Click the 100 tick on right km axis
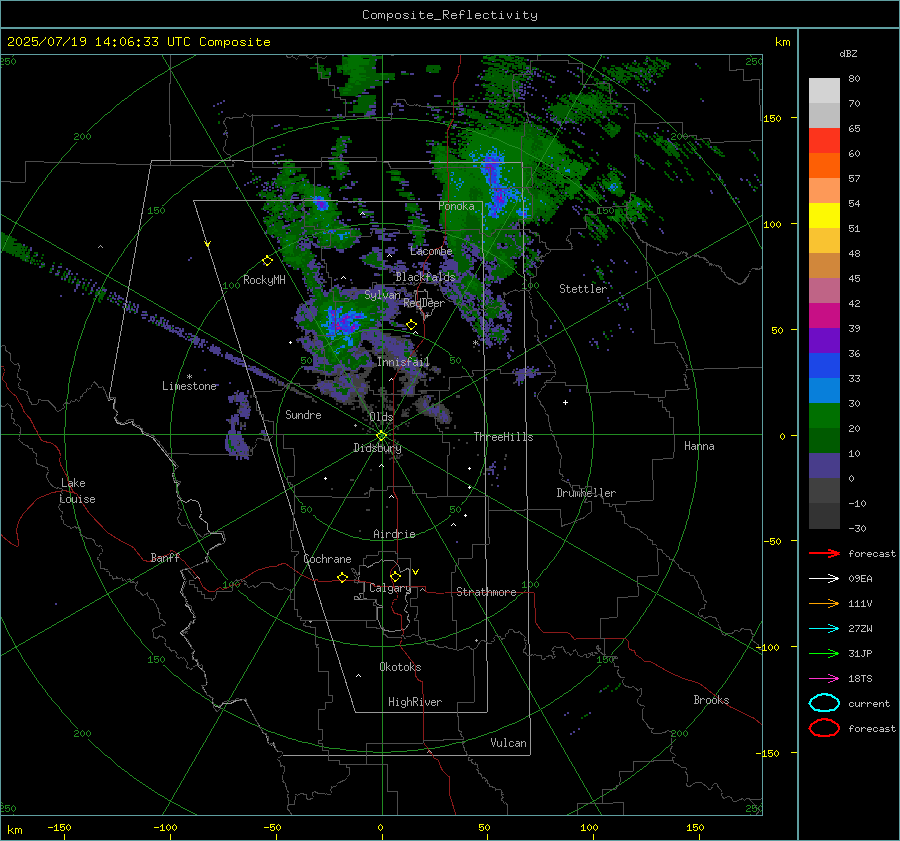 772,224
